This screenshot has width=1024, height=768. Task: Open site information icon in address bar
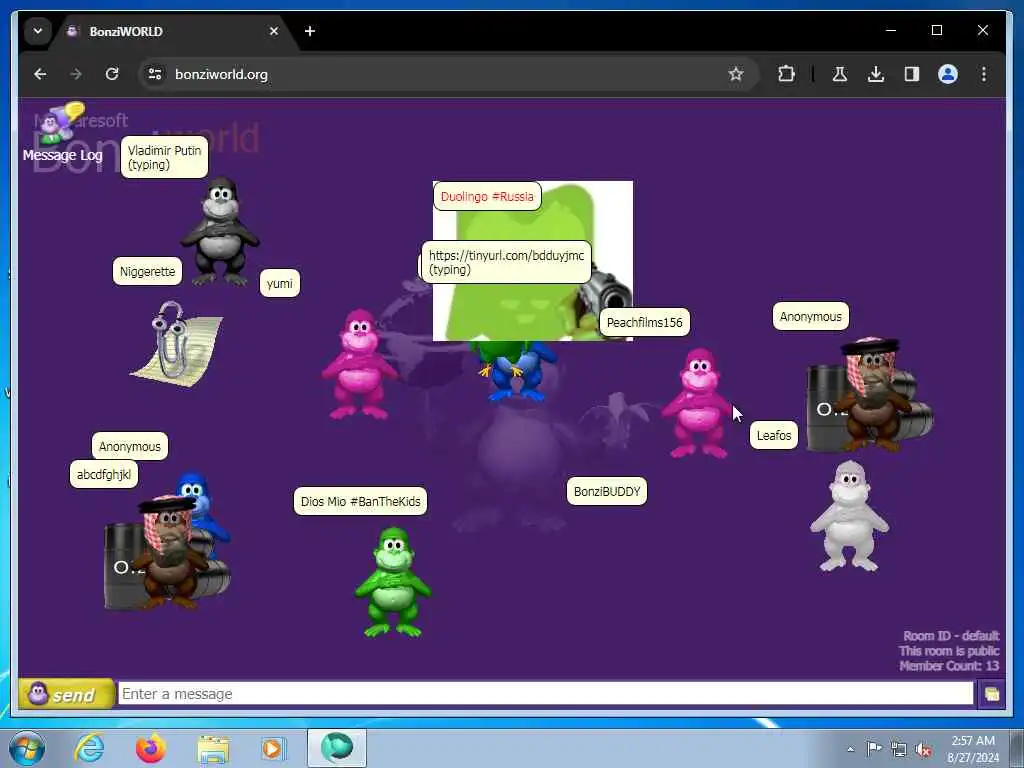point(155,74)
